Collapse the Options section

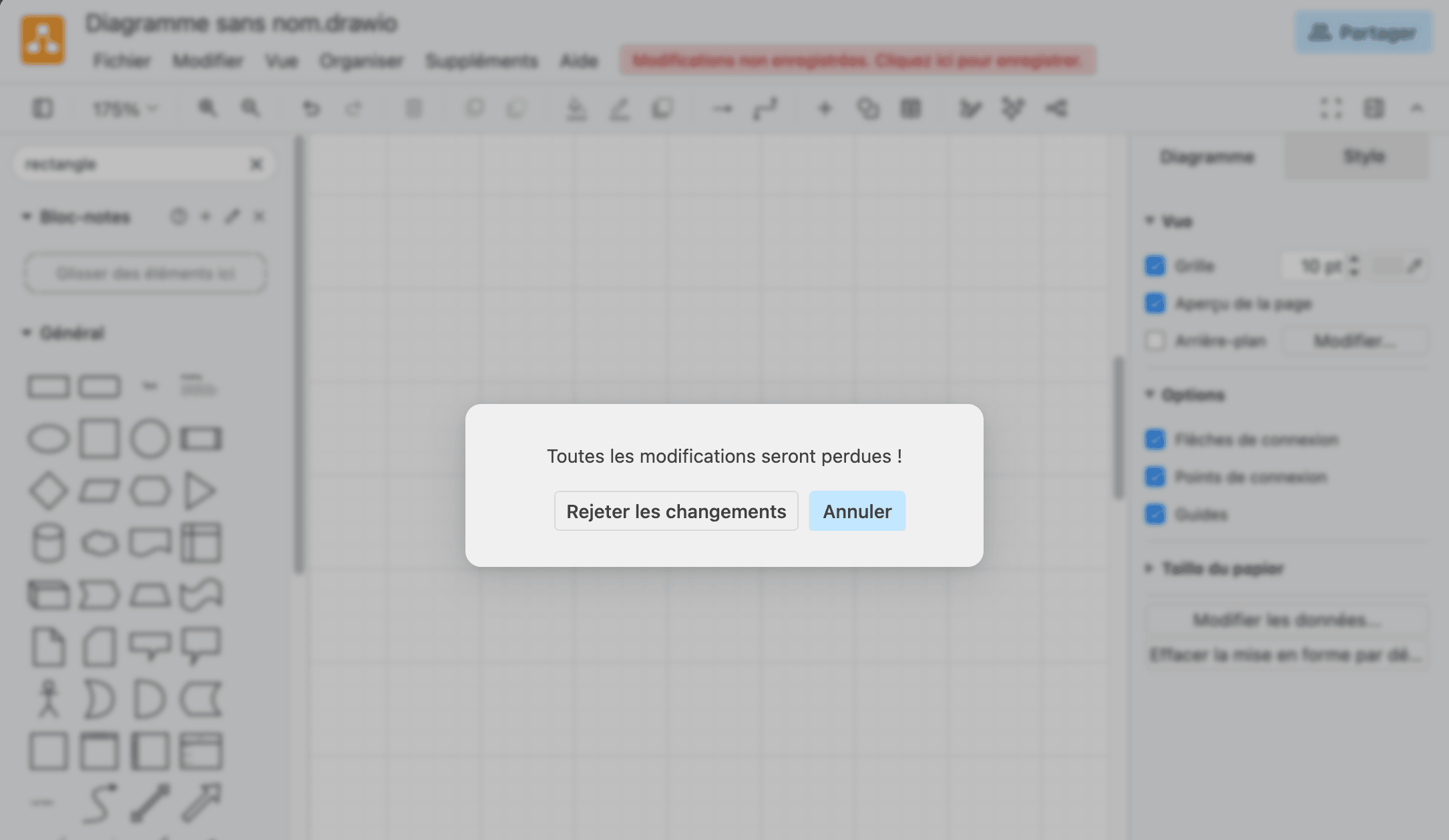[1149, 394]
